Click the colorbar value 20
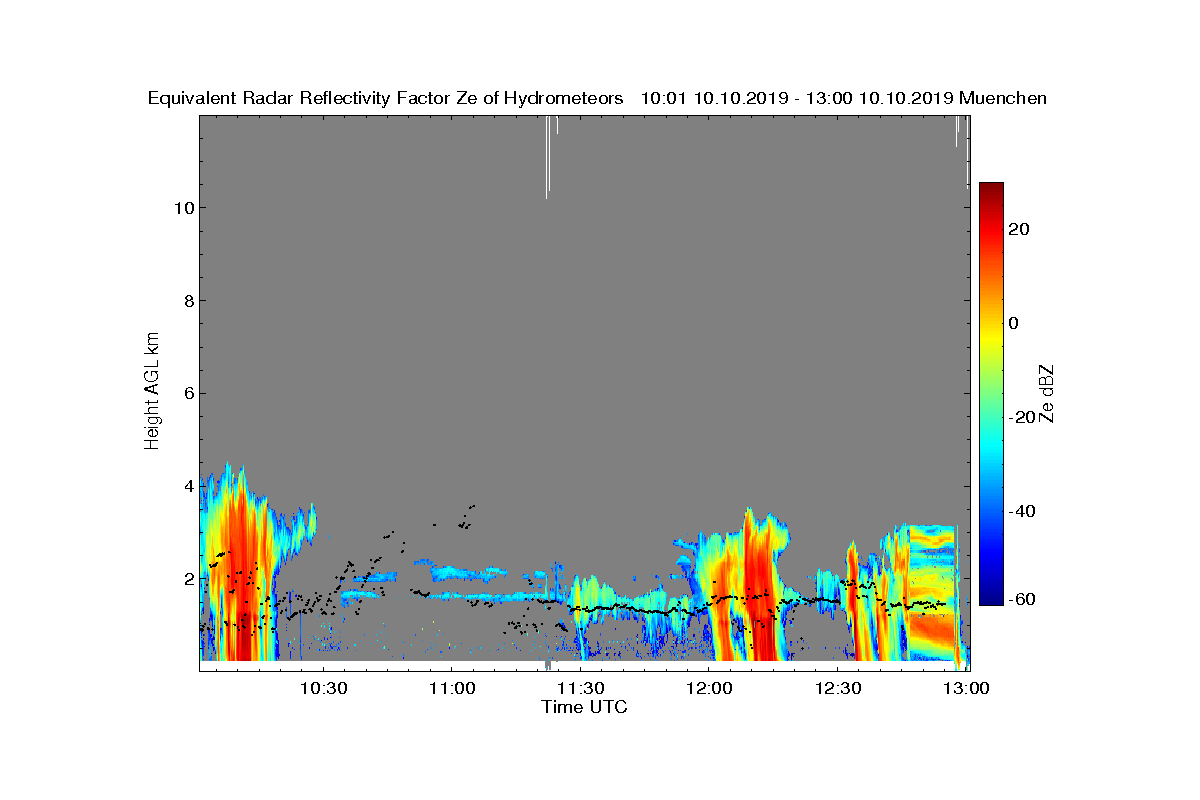This screenshot has height=800, width=1200. tap(1020, 229)
